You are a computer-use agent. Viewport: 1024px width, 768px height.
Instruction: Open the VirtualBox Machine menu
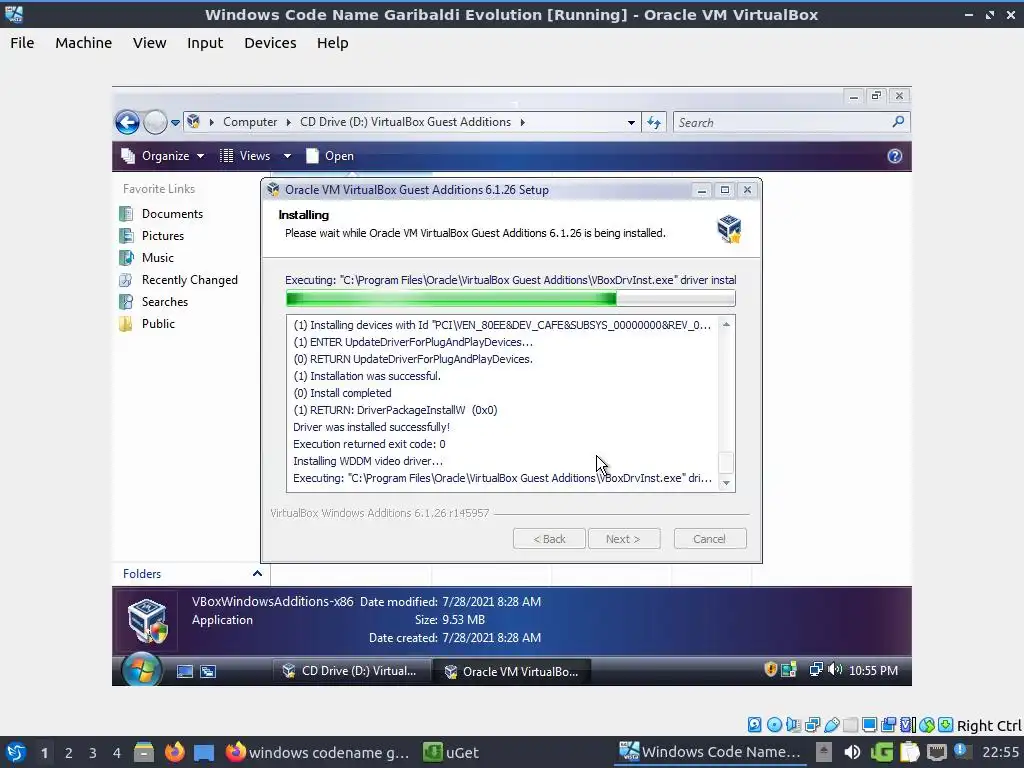[84, 43]
